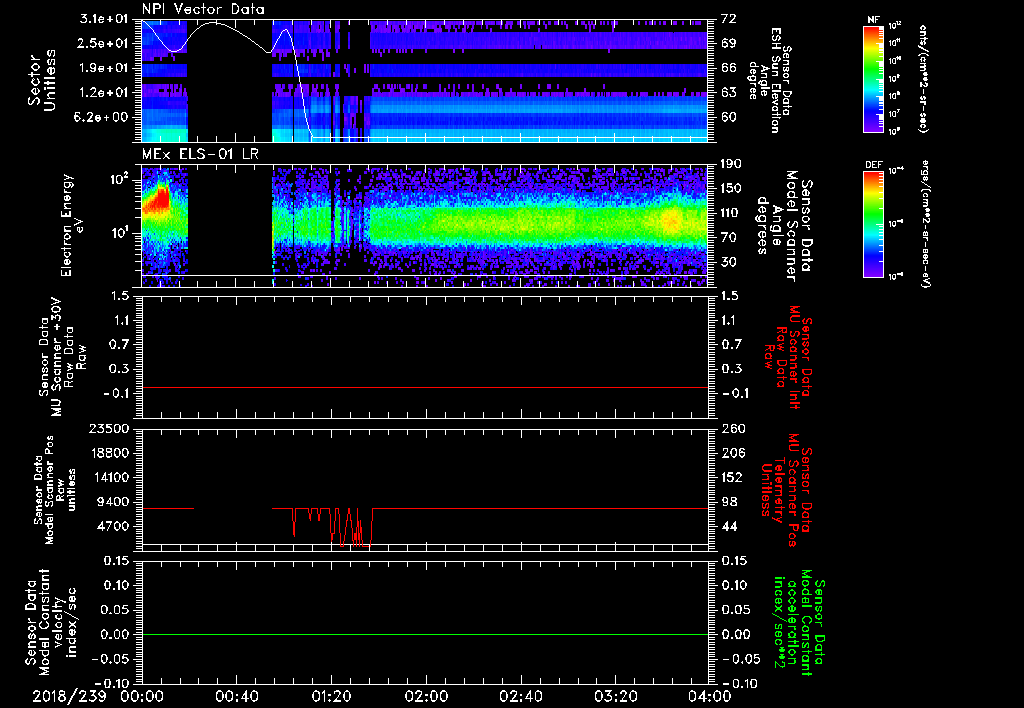Click the NF flux color bar
The image size is (1024, 708).
[873, 78]
